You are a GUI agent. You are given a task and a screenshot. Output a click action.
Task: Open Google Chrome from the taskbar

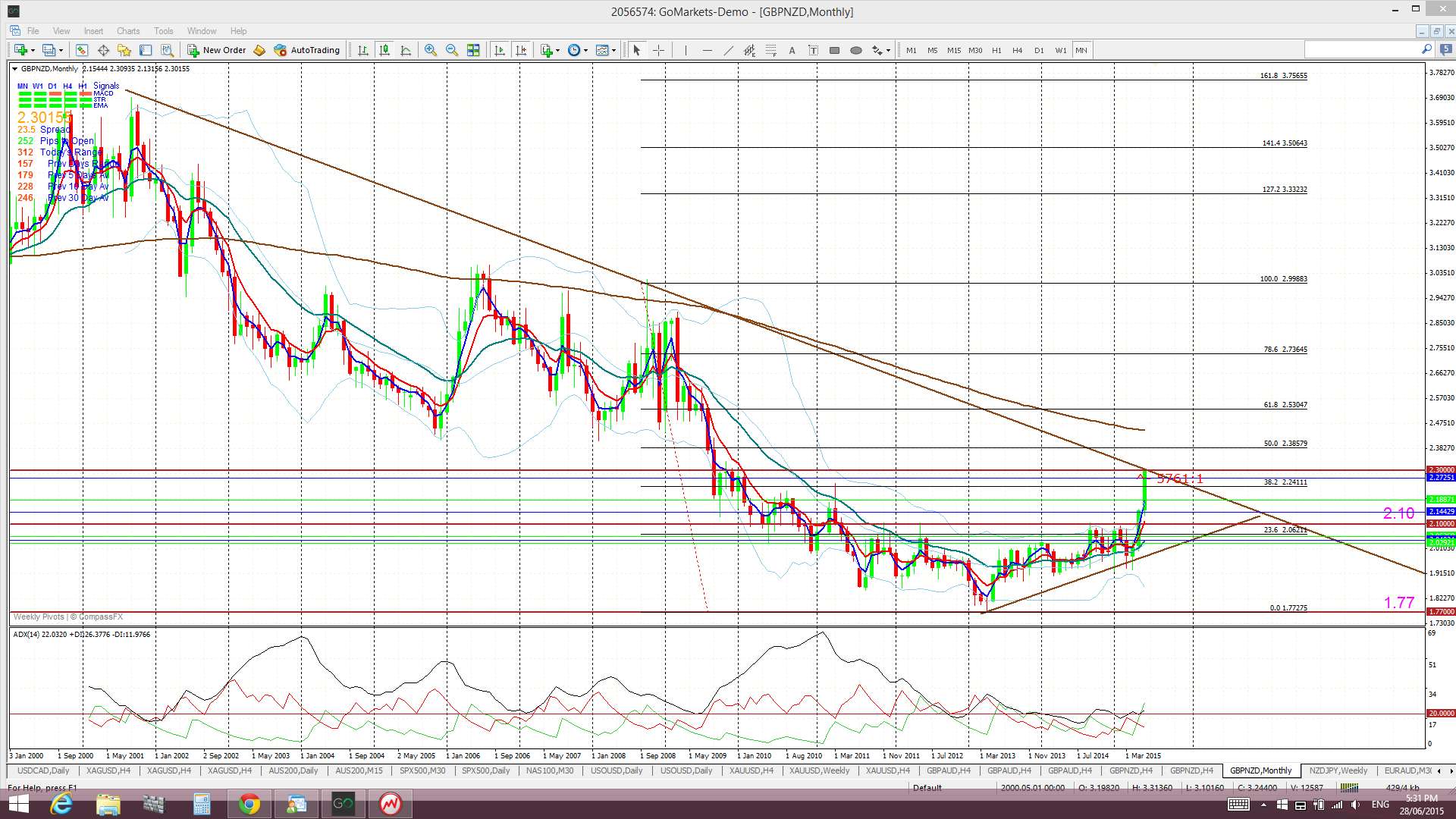point(249,804)
